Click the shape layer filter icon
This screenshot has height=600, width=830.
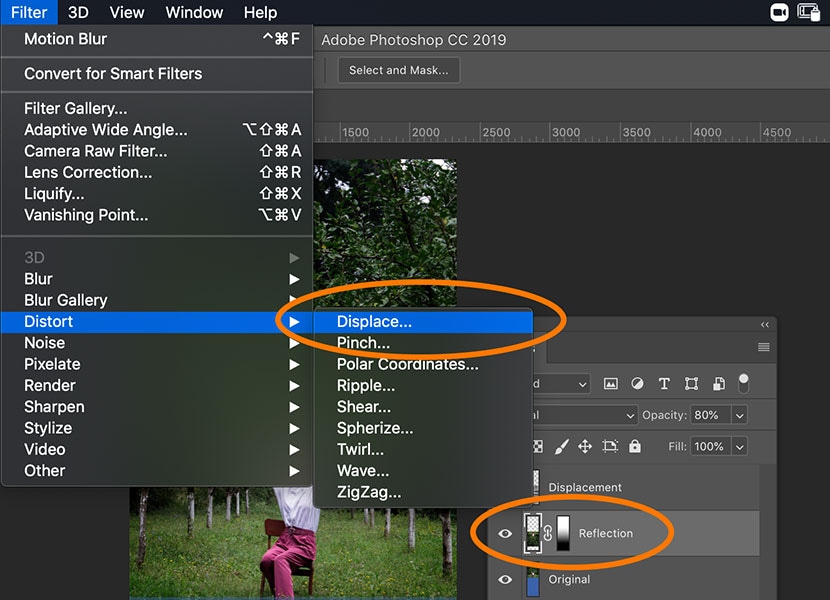pyautogui.click(x=691, y=384)
